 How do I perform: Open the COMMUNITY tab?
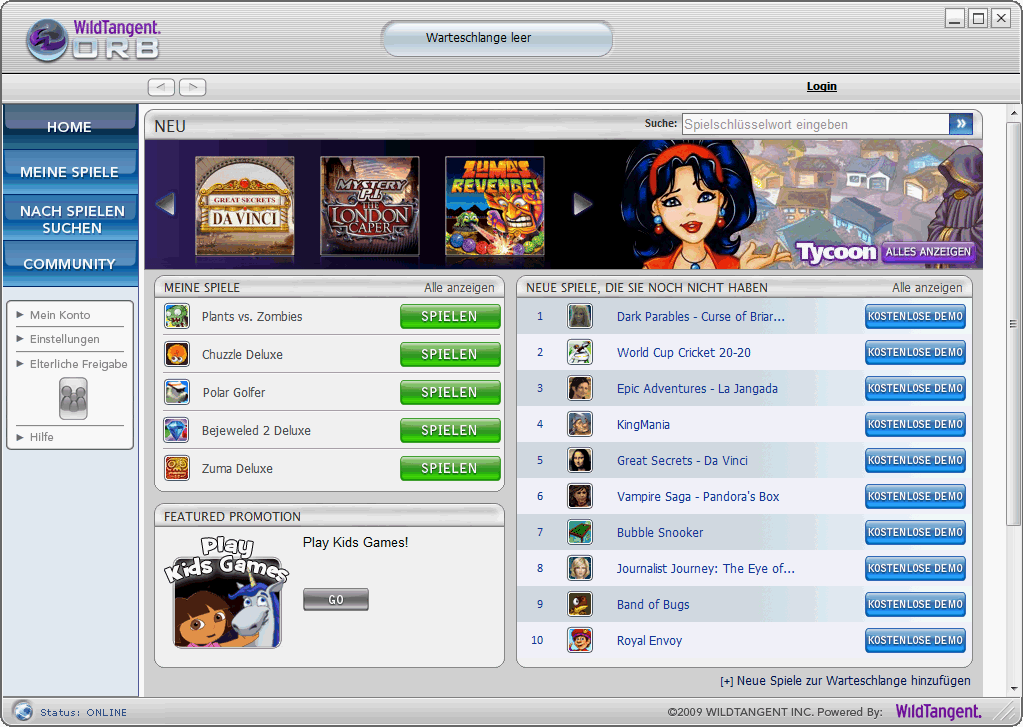pyautogui.click(x=70, y=263)
